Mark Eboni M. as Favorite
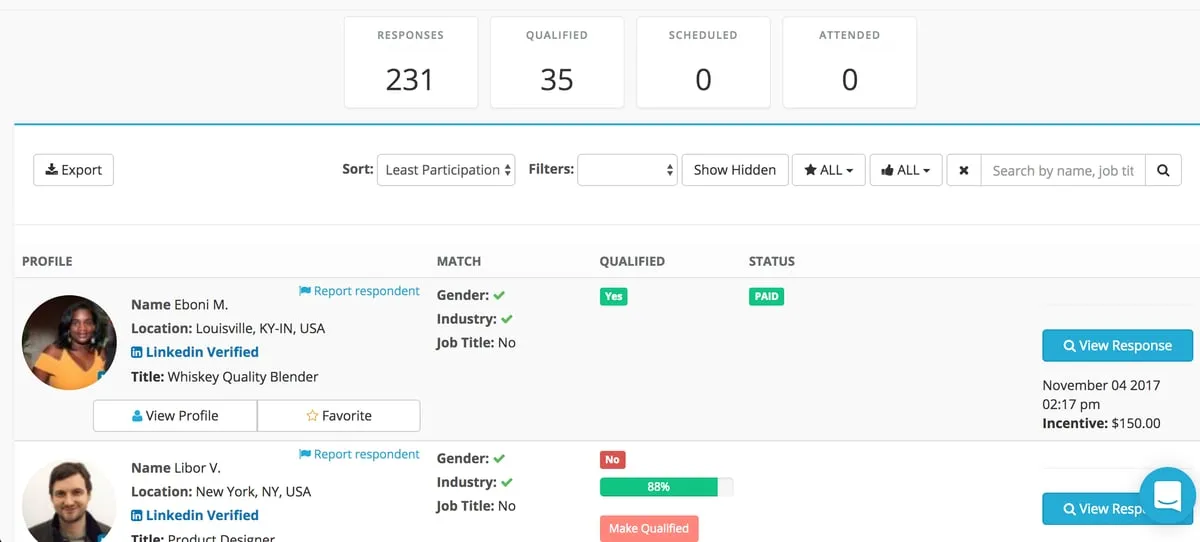1200x542 pixels. 339,415
